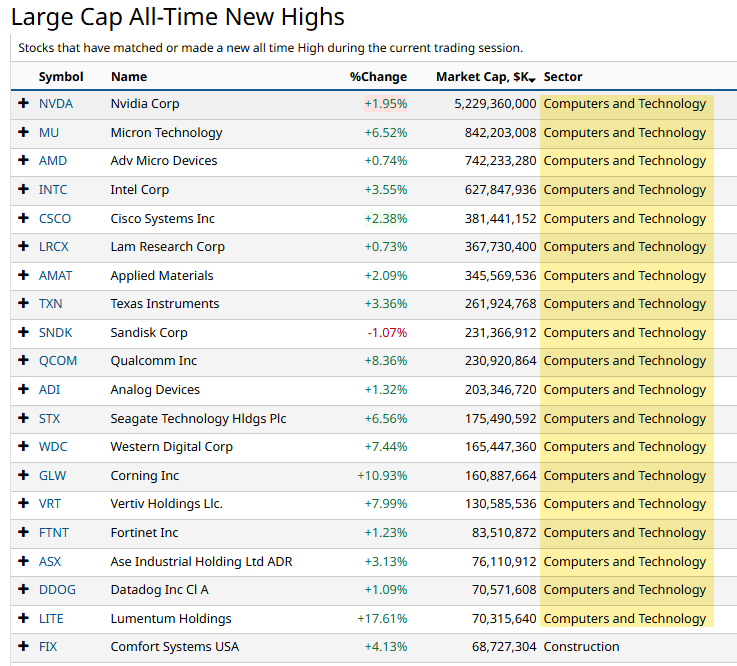Open the QCOM symbol link
This screenshot has height=666, width=737.
[58, 360]
